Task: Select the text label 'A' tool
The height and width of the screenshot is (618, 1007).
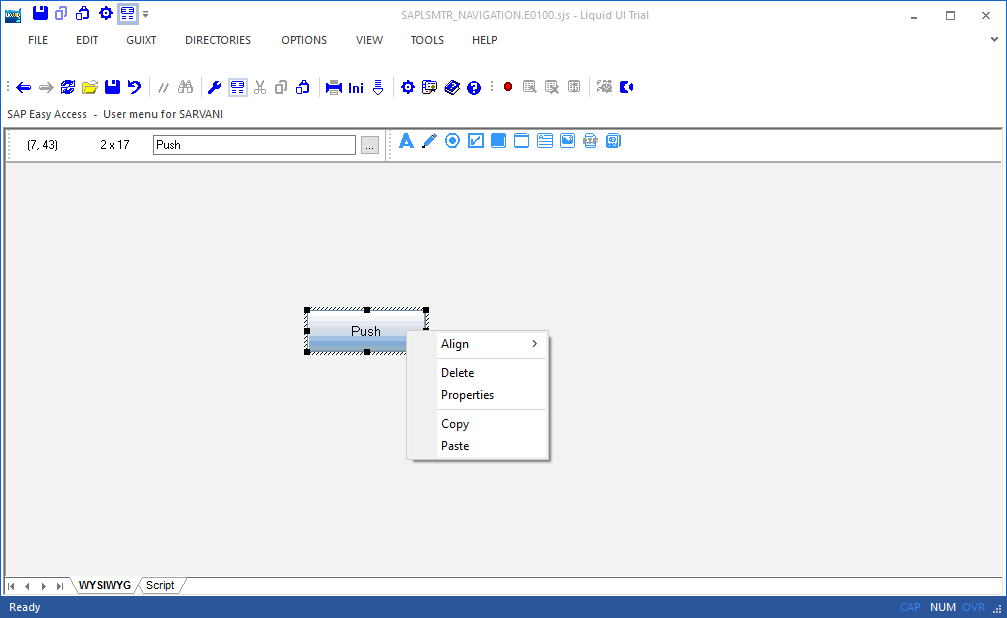Action: pos(406,141)
